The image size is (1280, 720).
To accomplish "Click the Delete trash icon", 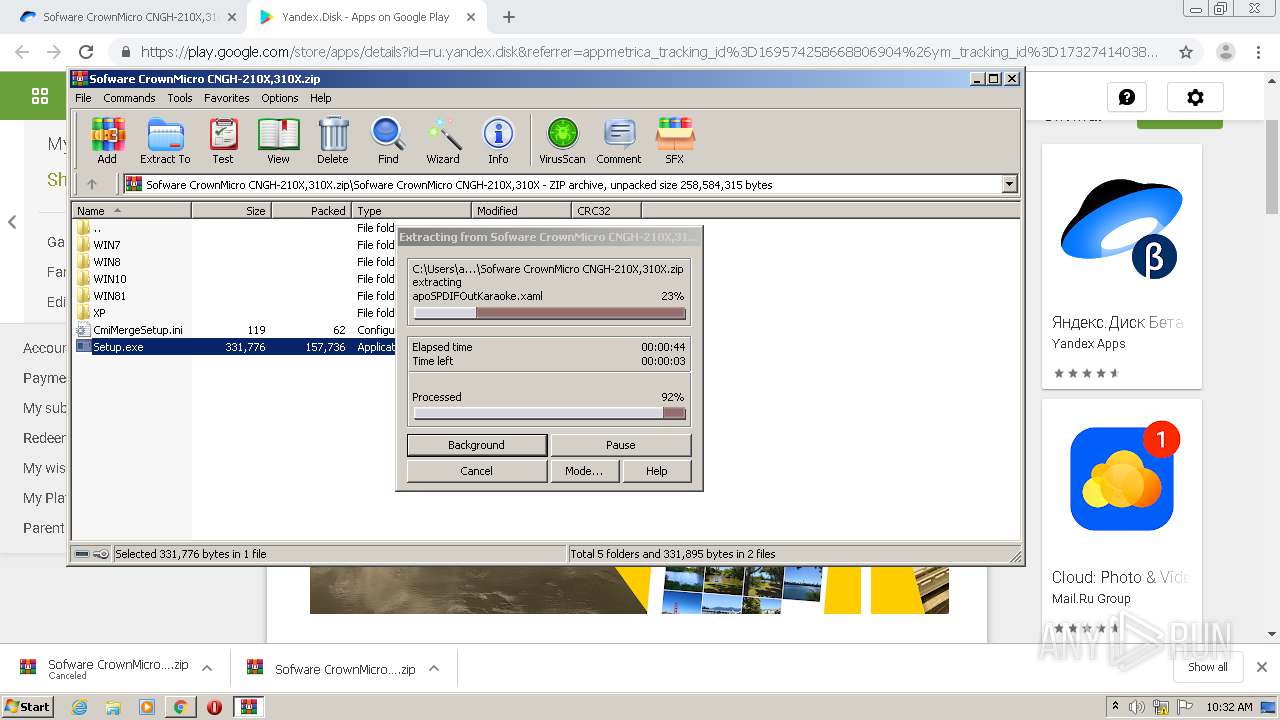I will [333, 140].
